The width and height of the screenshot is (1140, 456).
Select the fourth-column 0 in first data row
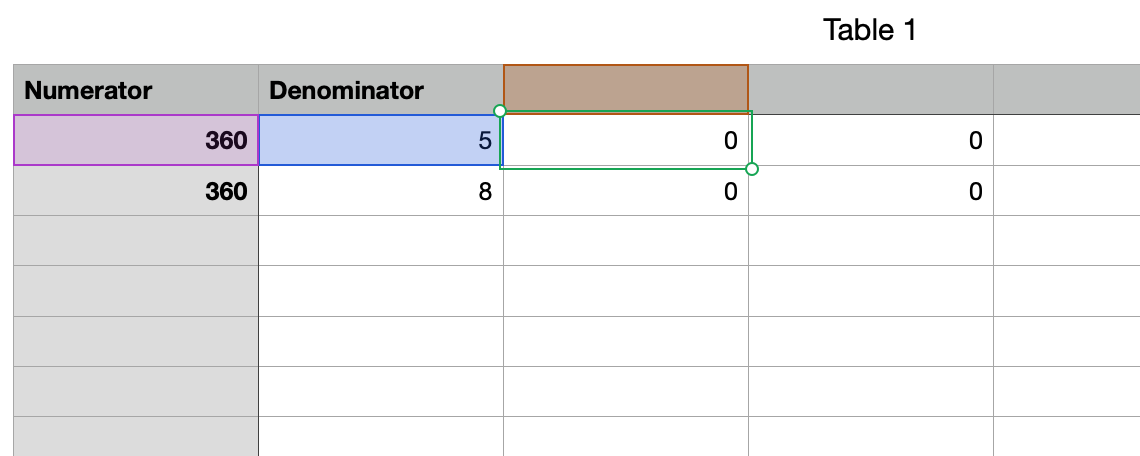click(x=870, y=140)
